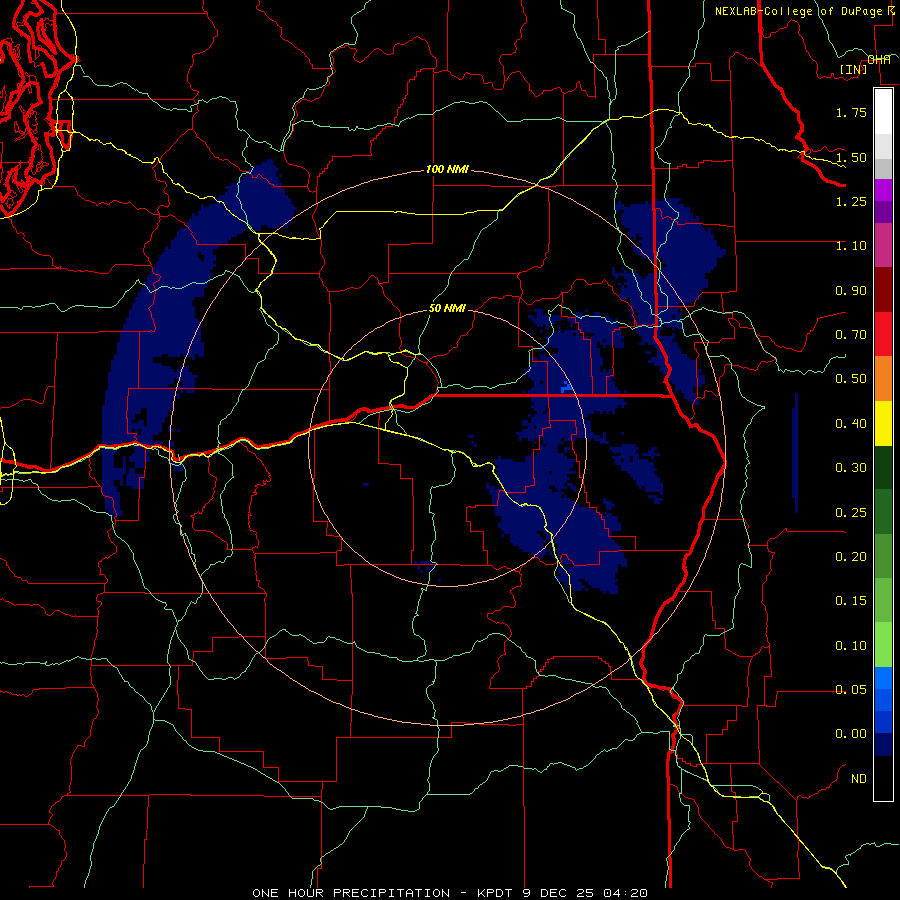Screen dimensions: 900x900
Task: Click the 0.90 legend value
Action: [851, 290]
